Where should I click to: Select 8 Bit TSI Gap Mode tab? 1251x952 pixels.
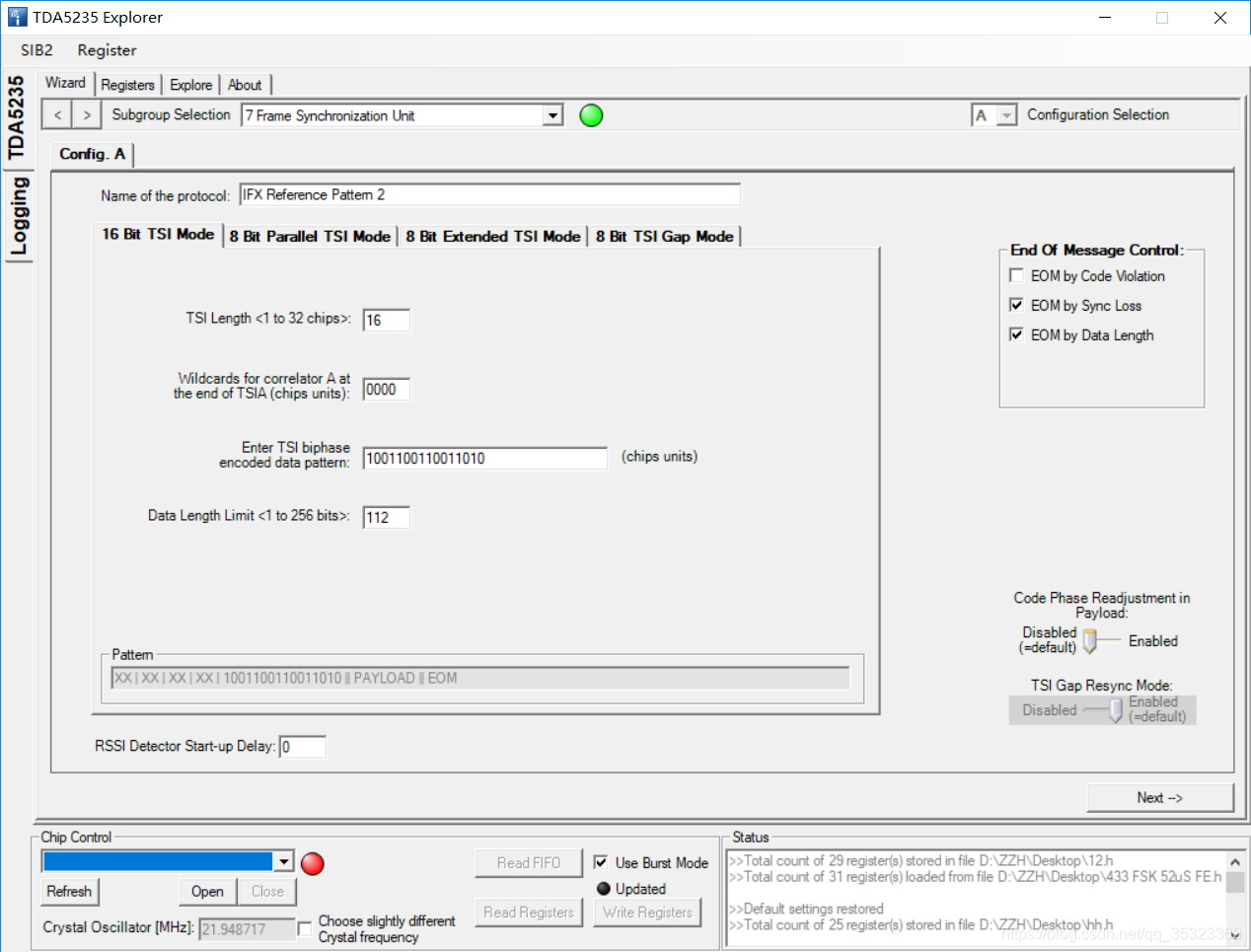click(x=664, y=237)
